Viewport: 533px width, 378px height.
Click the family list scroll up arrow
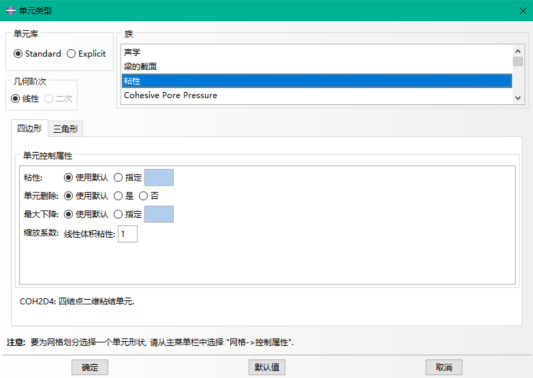pyautogui.click(x=518, y=51)
